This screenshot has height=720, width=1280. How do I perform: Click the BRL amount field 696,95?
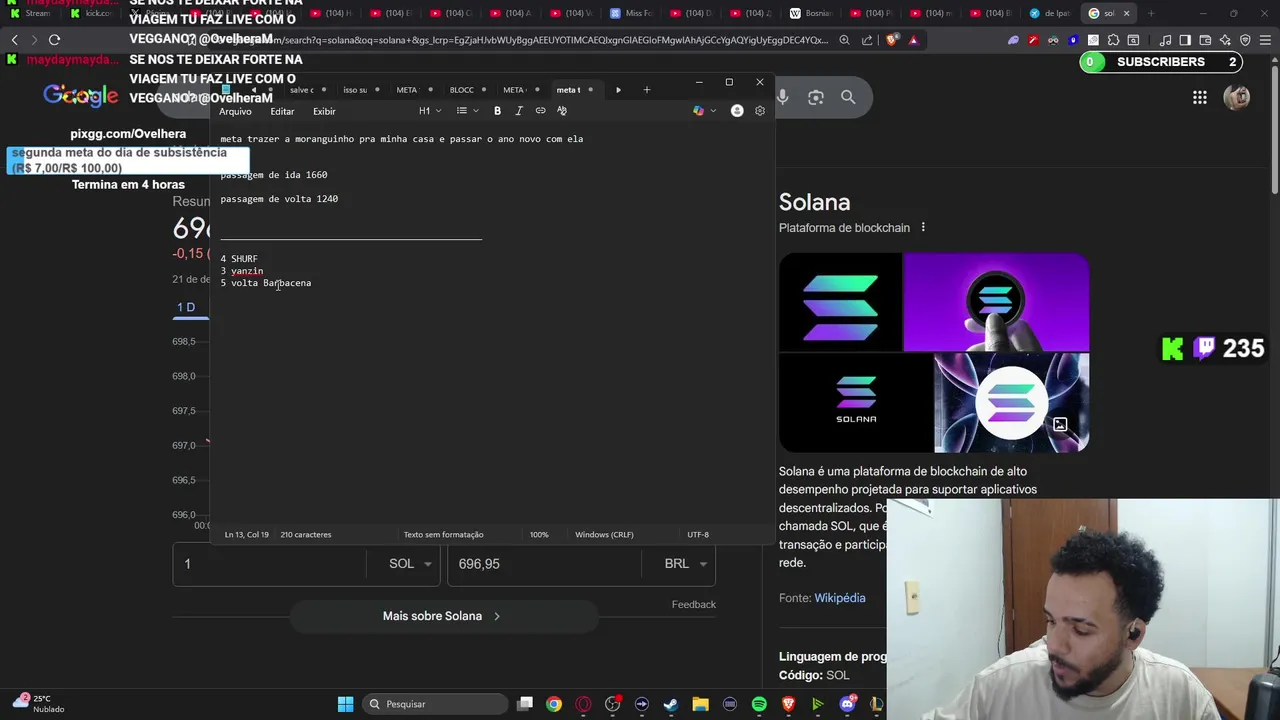[545, 564]
